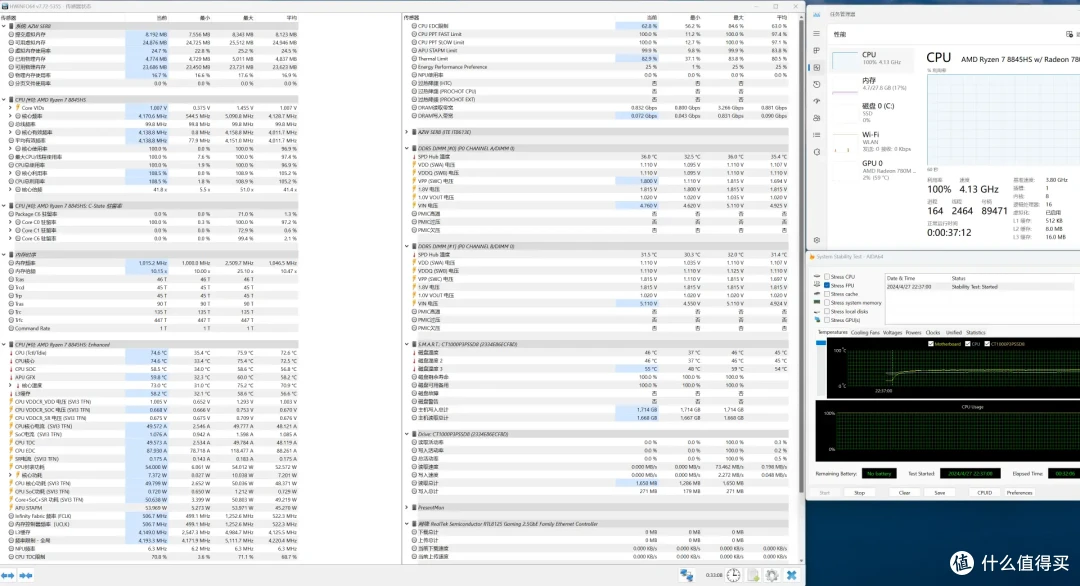
Task: Switch to AIDA64 Cooling Fans tab
Action: point(865,333)
